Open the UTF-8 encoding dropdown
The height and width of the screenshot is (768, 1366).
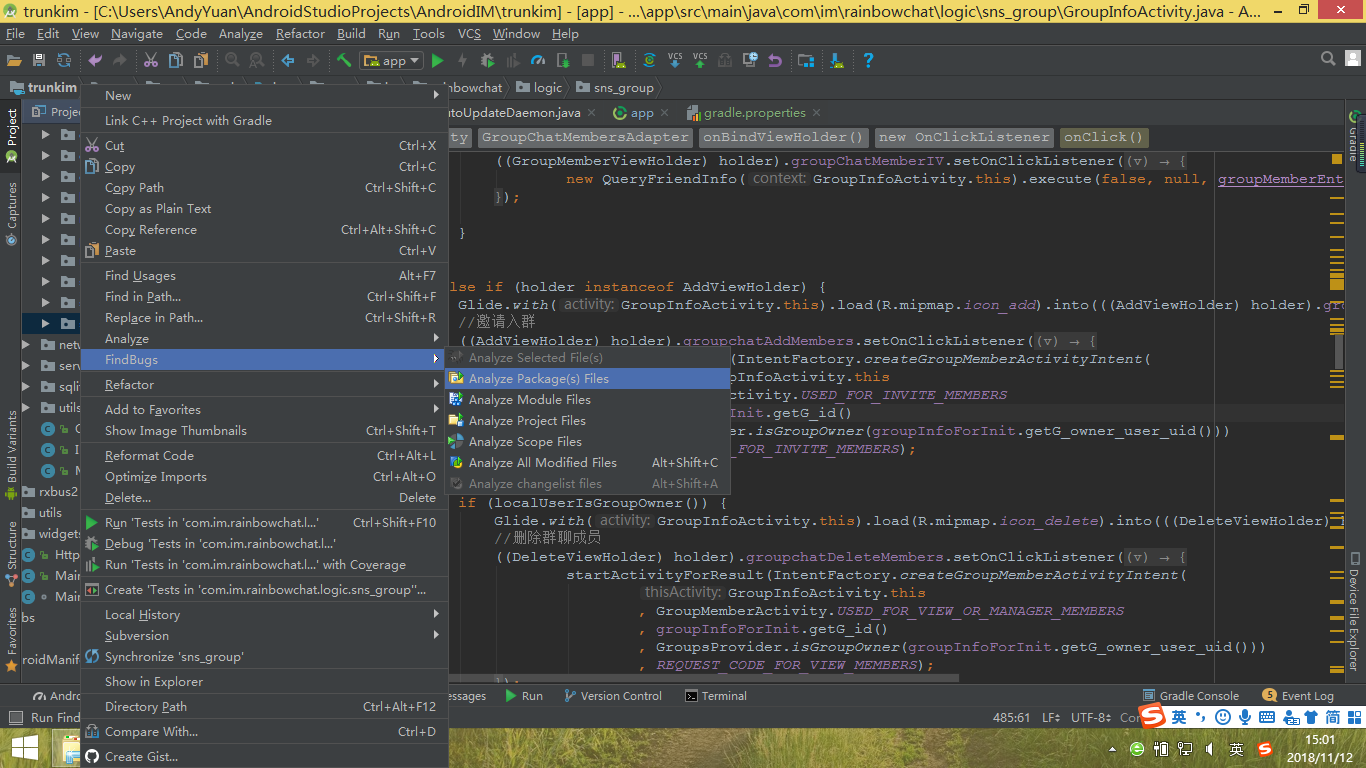1090,718
